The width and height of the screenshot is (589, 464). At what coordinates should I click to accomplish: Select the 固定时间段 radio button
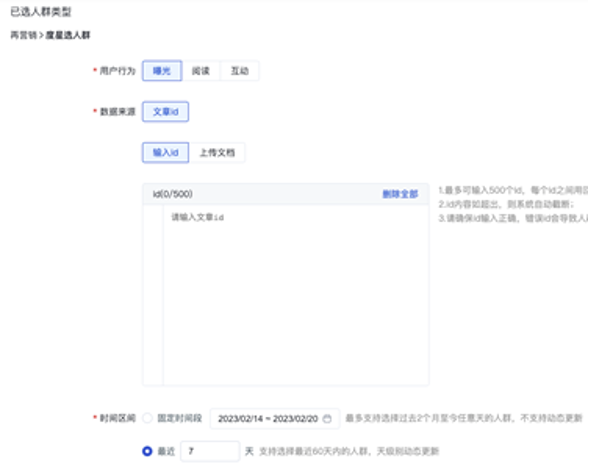tap(147, 418)
